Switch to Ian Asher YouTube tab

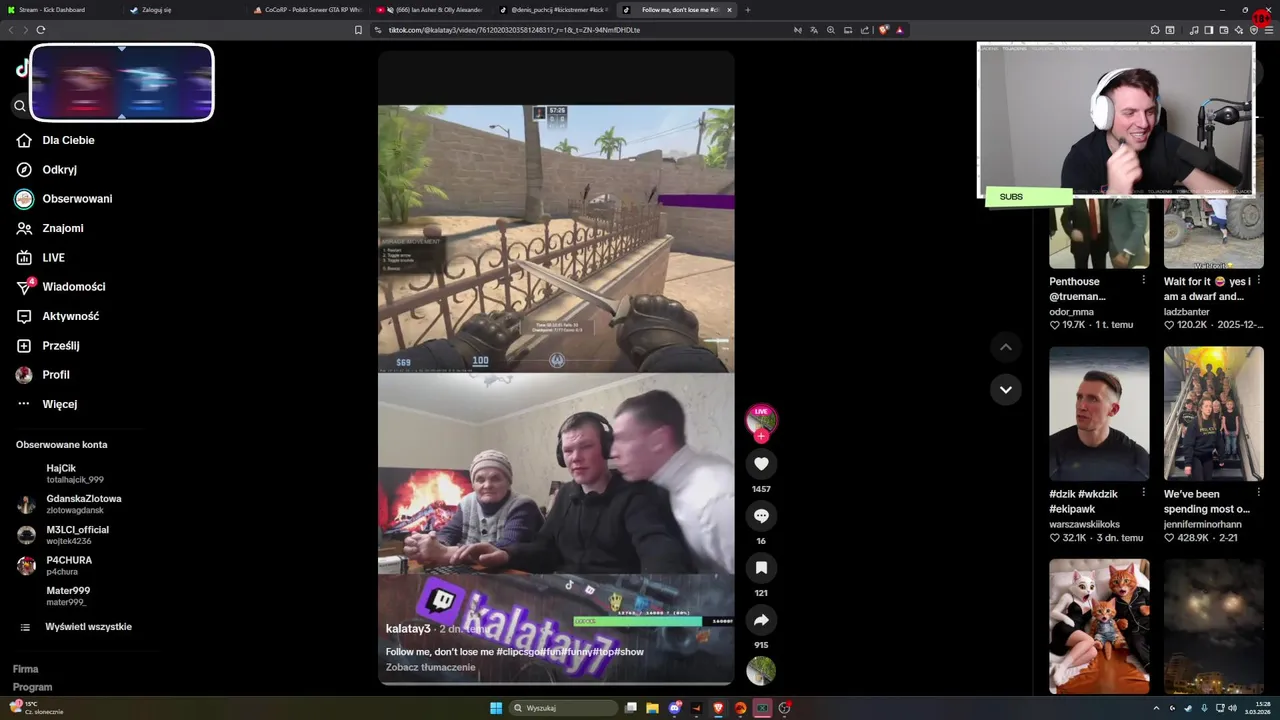coord(428,9)
